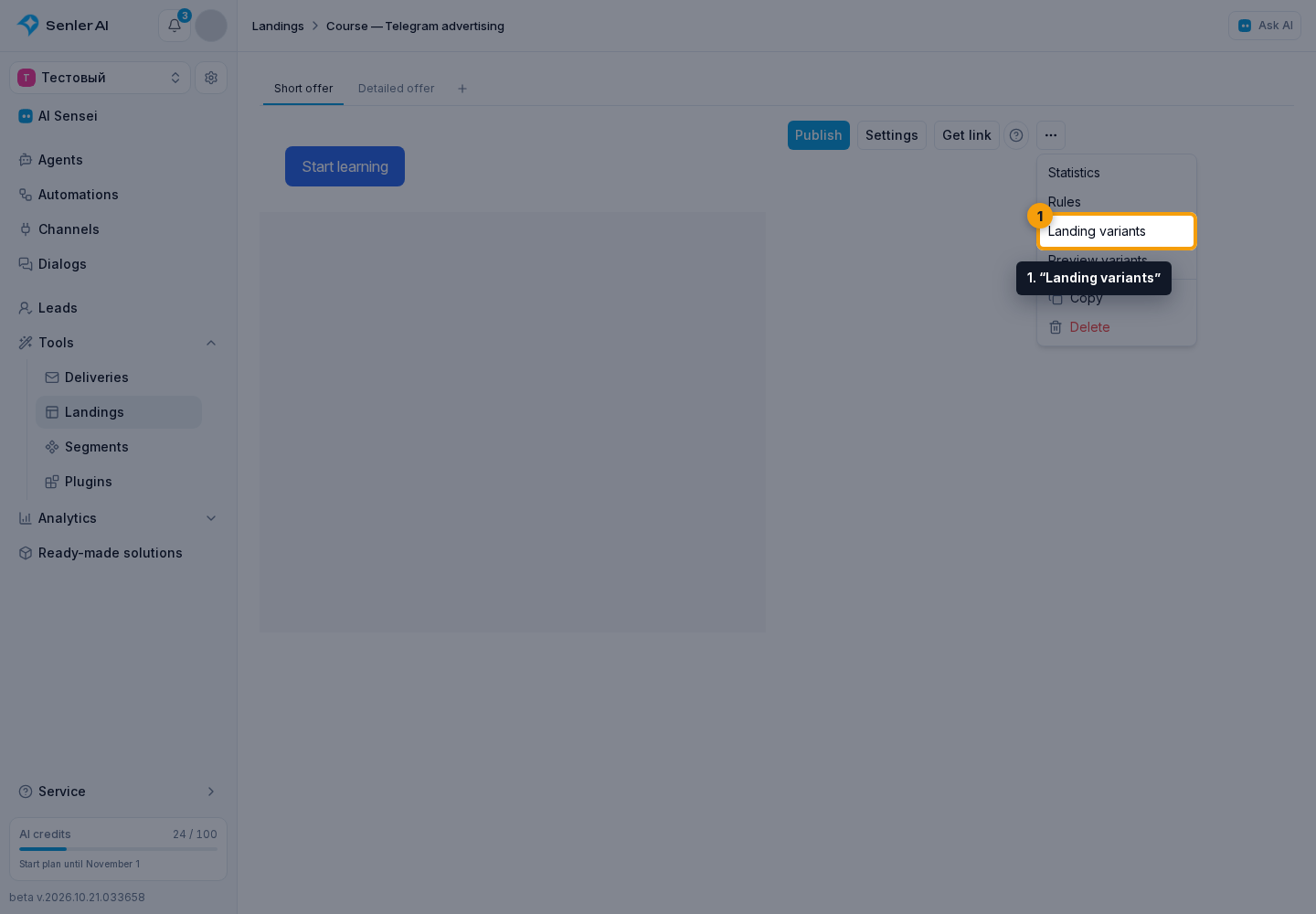Open workspace settings gear icon
1316x914 pixels.
click(211, 78)
